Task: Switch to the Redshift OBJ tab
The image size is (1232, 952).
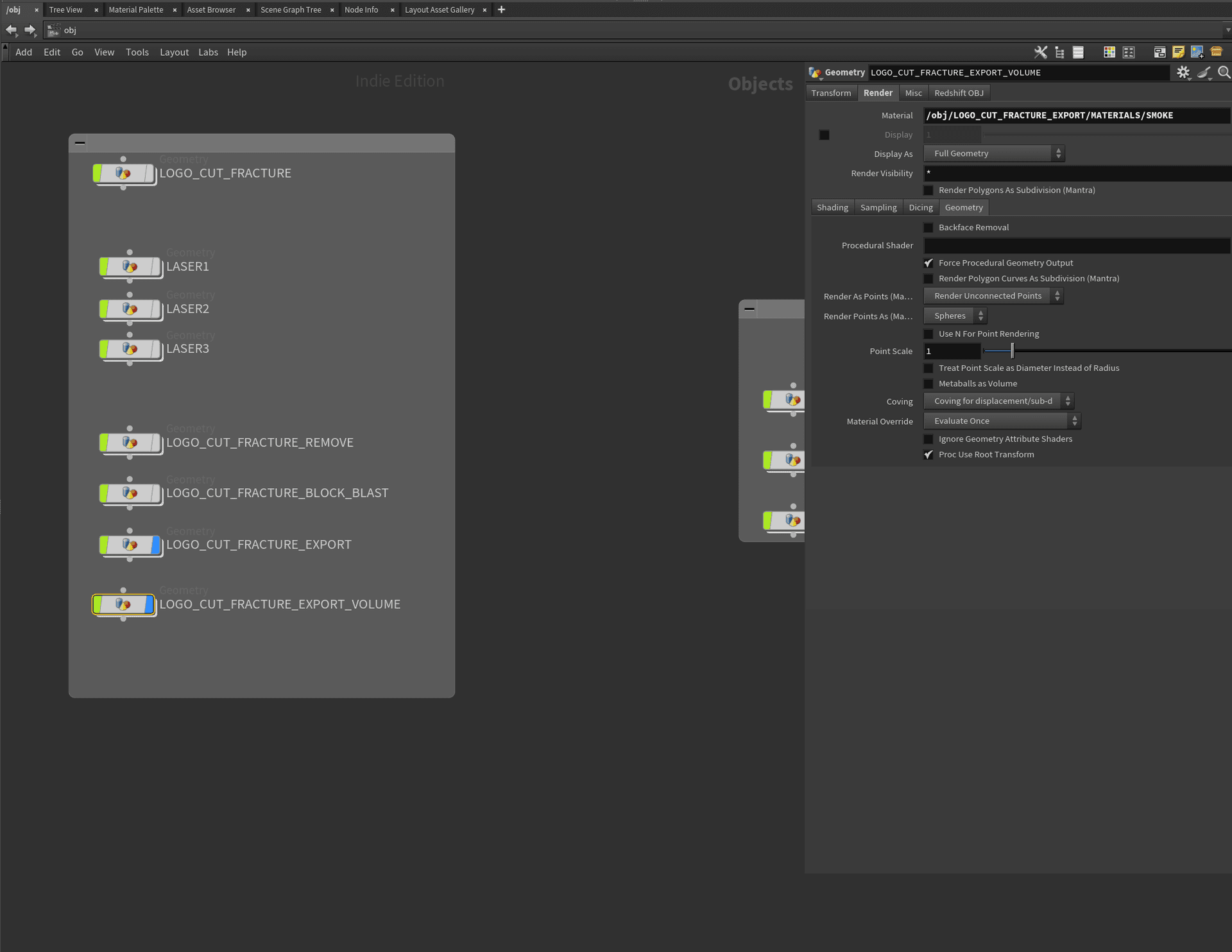Action: point(959,93)
